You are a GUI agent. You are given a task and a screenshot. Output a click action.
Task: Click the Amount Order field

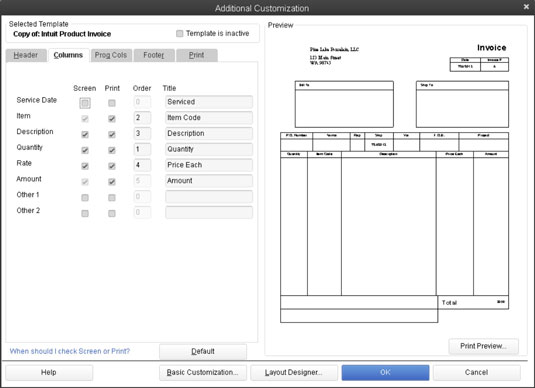click(142, 181)
